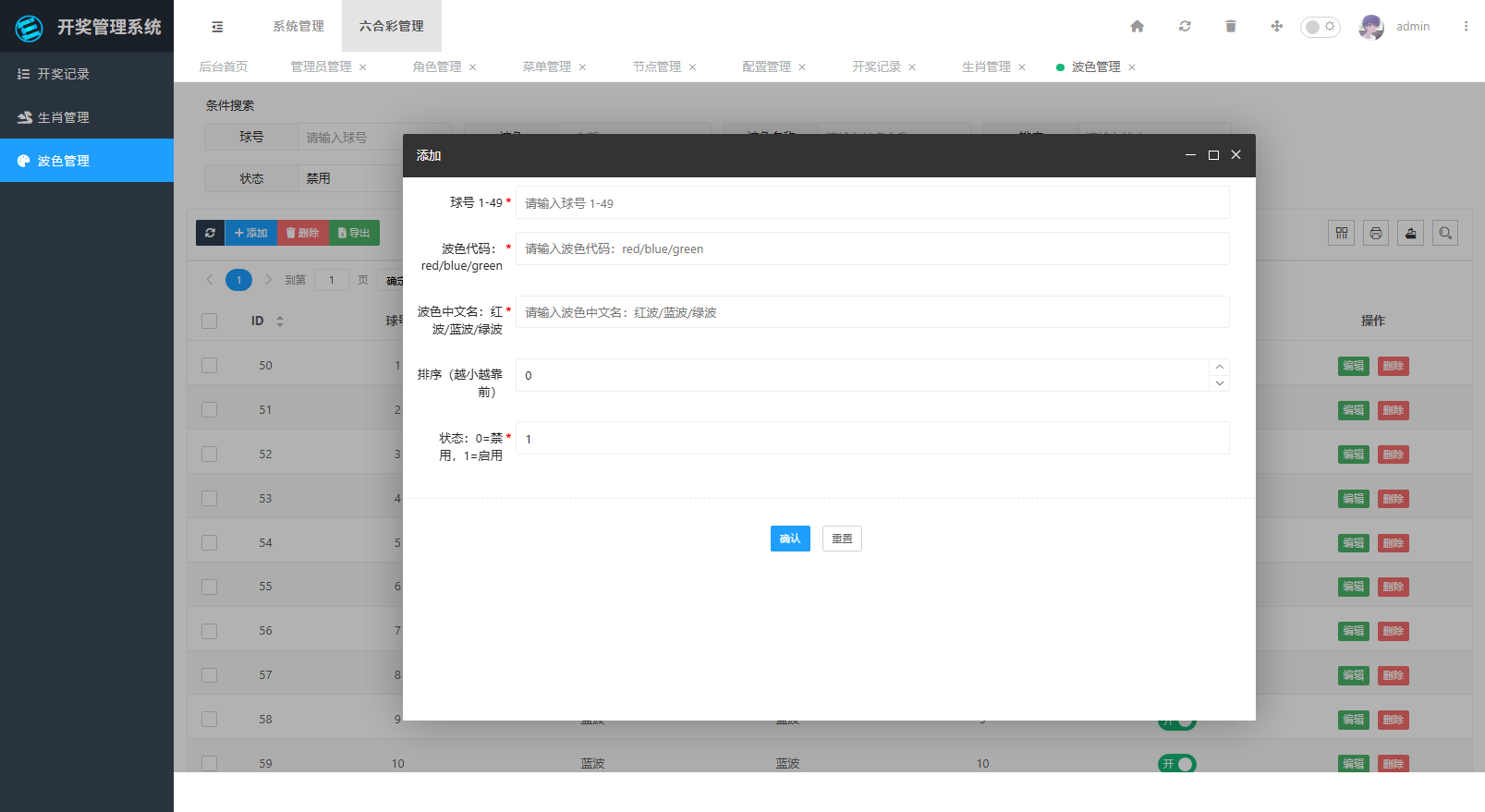The height and width of the screenshot is (812, 1485).
Task: Open the 菜单管理 tab
Action: pos(547,67)
